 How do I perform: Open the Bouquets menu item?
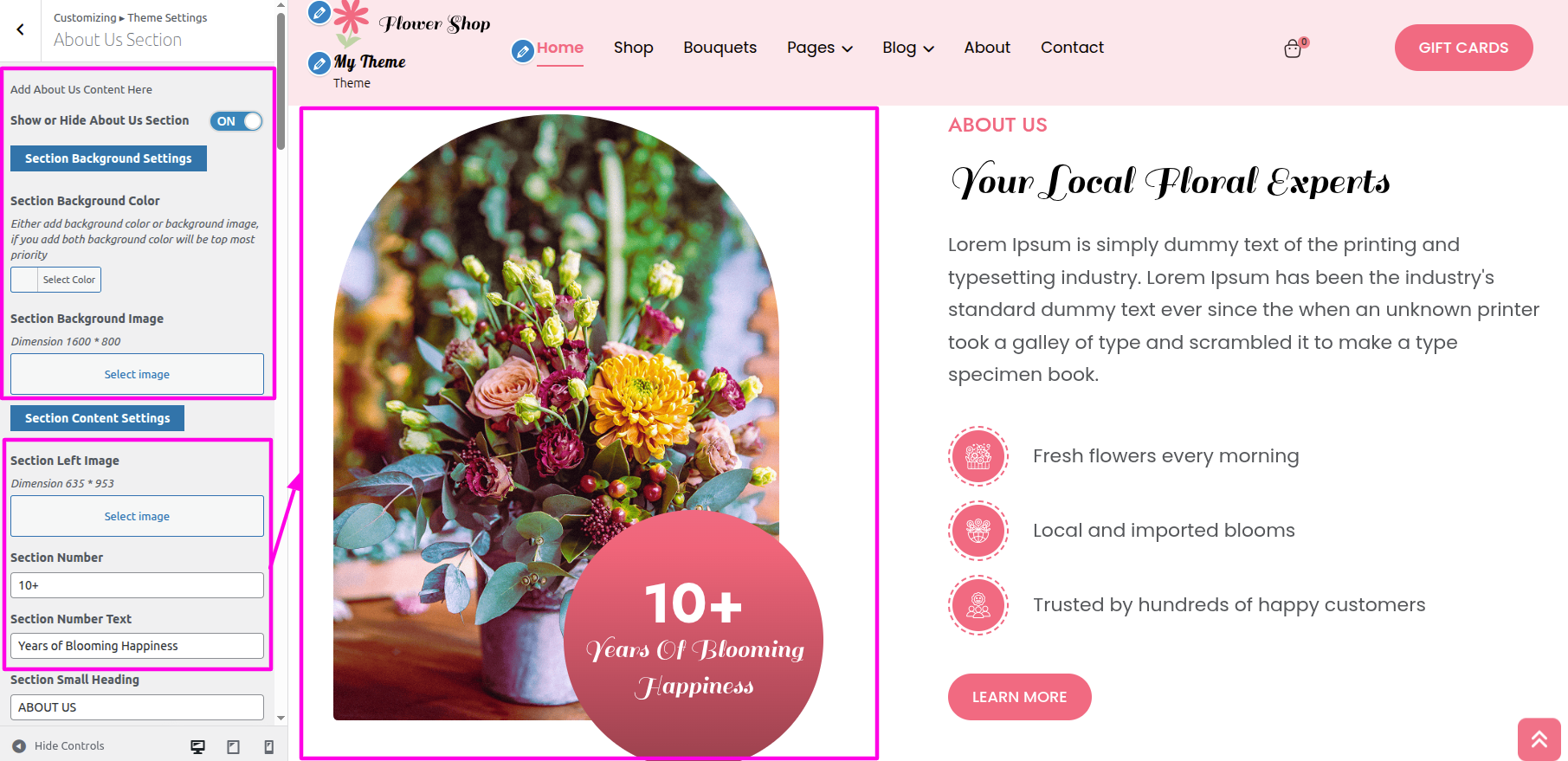point(719,48)
